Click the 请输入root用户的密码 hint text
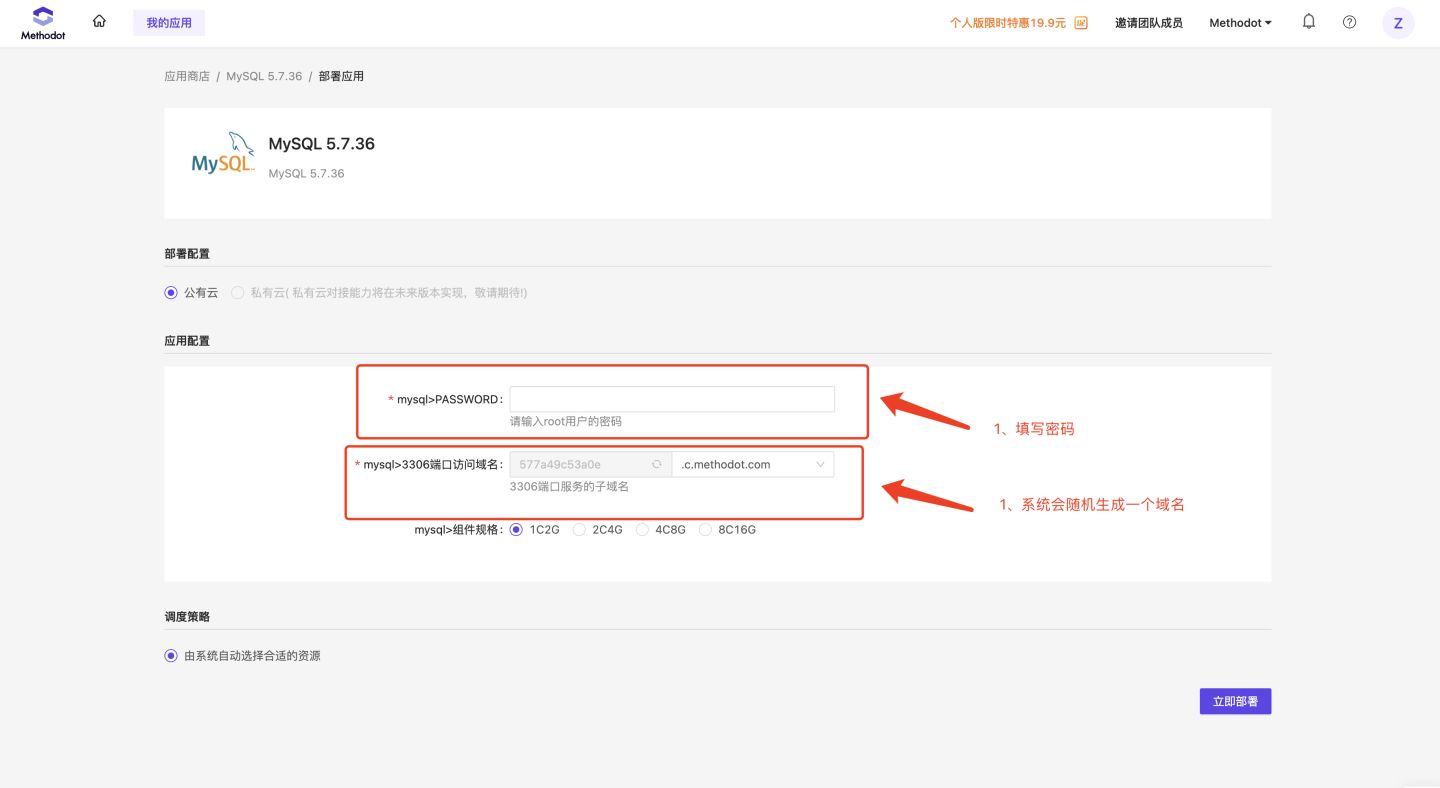This screenshot has height=788, width=1440. point(566,422)
